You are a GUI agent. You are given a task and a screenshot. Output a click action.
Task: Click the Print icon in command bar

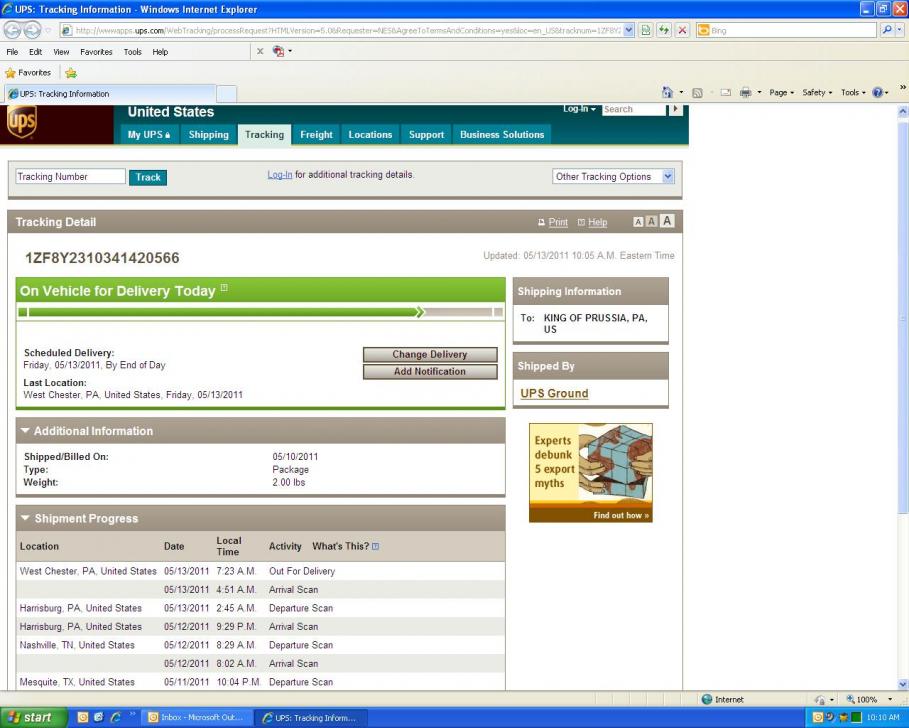tap(746, 92)
